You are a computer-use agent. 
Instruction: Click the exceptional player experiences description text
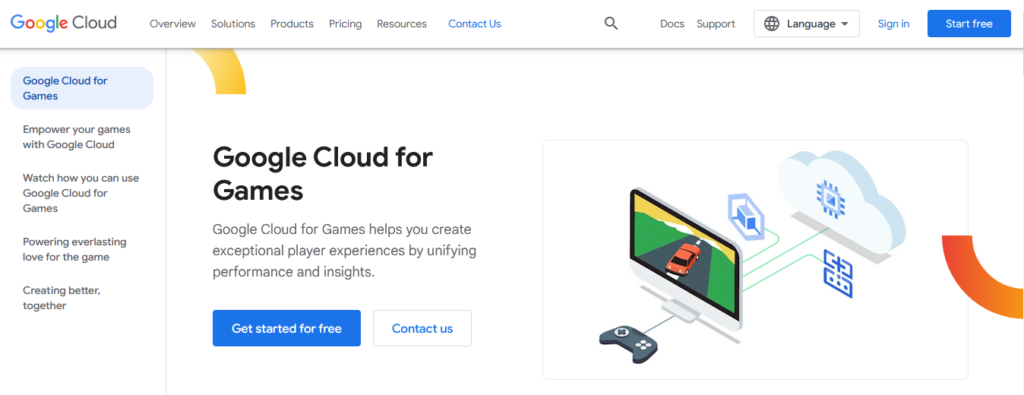tap(344, 251)
